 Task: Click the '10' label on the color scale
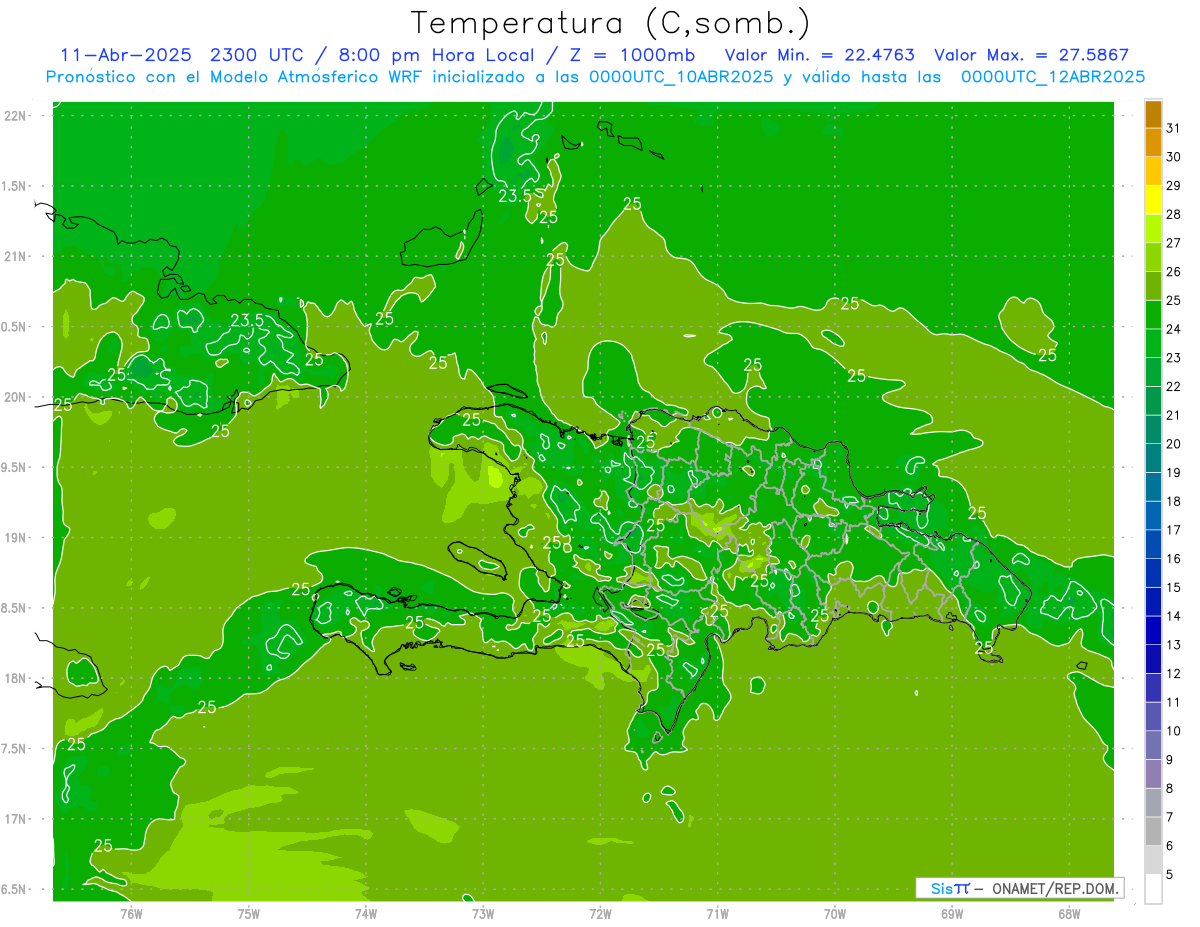1174,731
